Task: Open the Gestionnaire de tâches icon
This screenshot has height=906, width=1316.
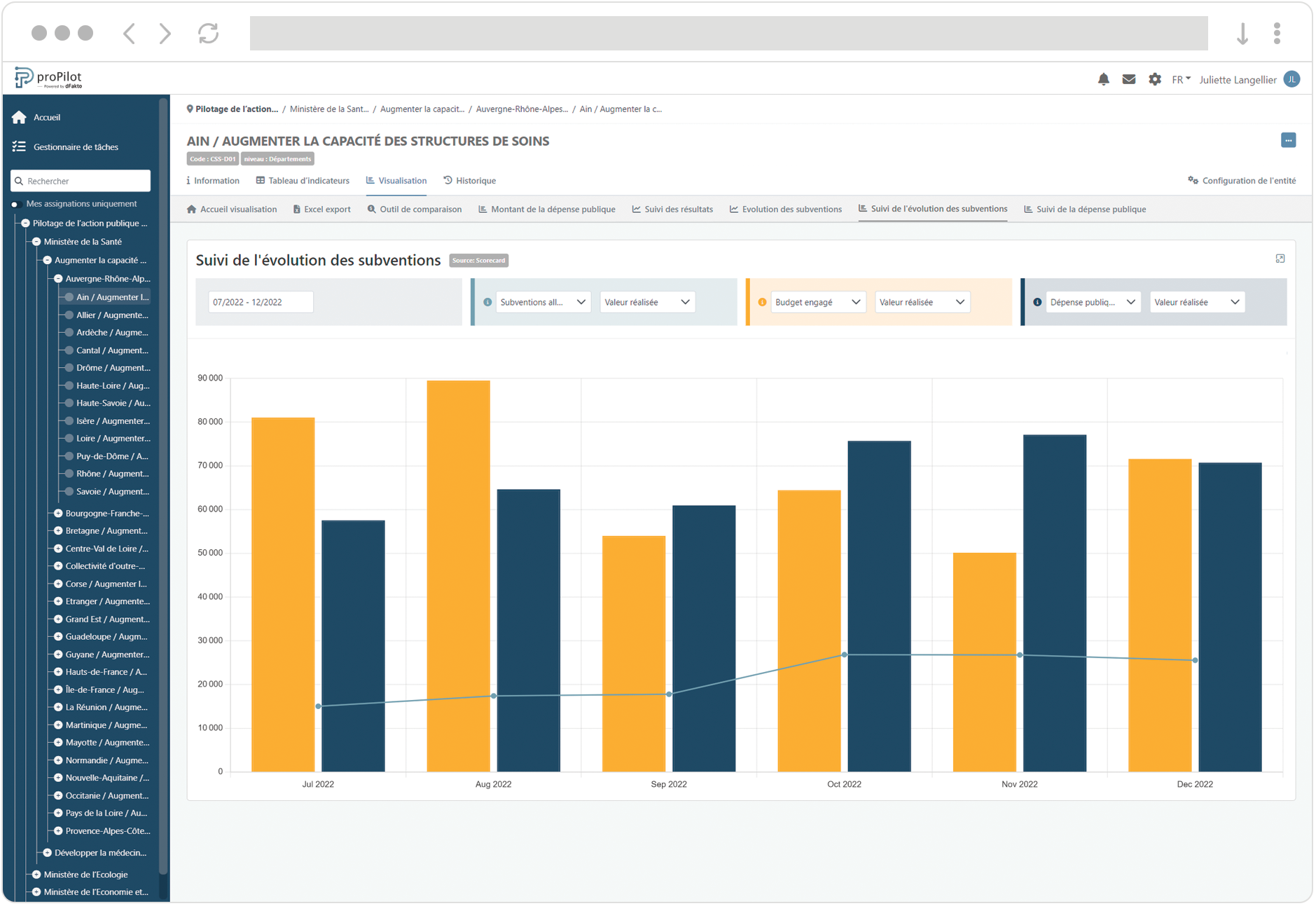Action: (x=19, y=146)
